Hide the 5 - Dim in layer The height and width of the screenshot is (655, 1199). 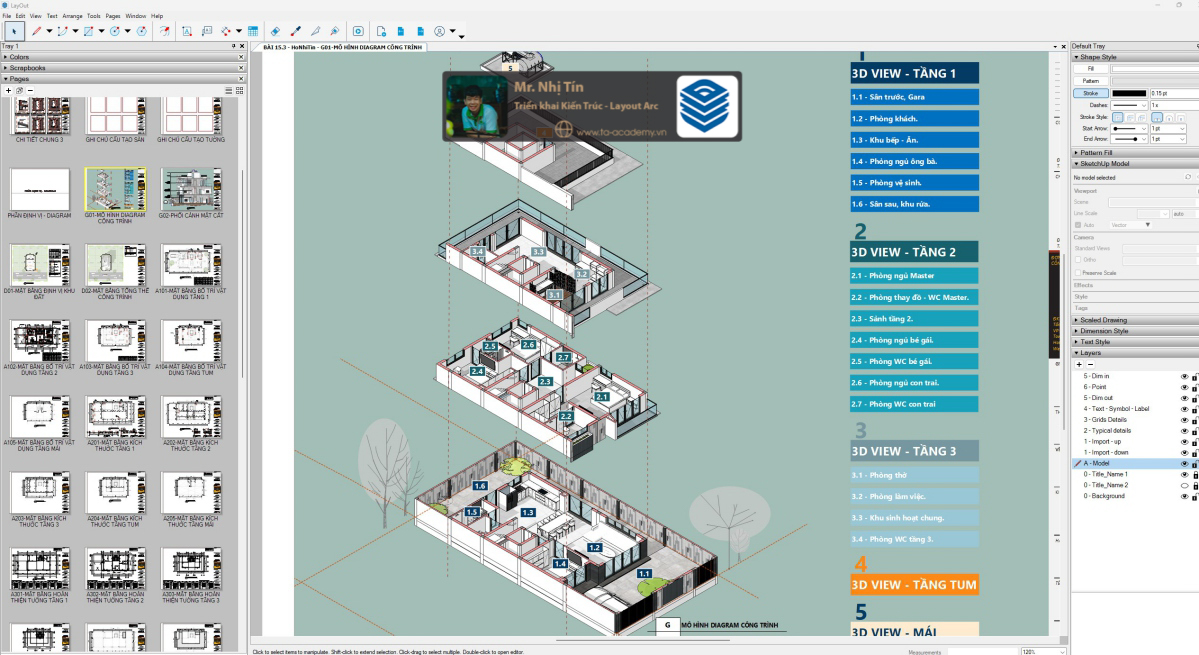click(x=1184, y=377)
